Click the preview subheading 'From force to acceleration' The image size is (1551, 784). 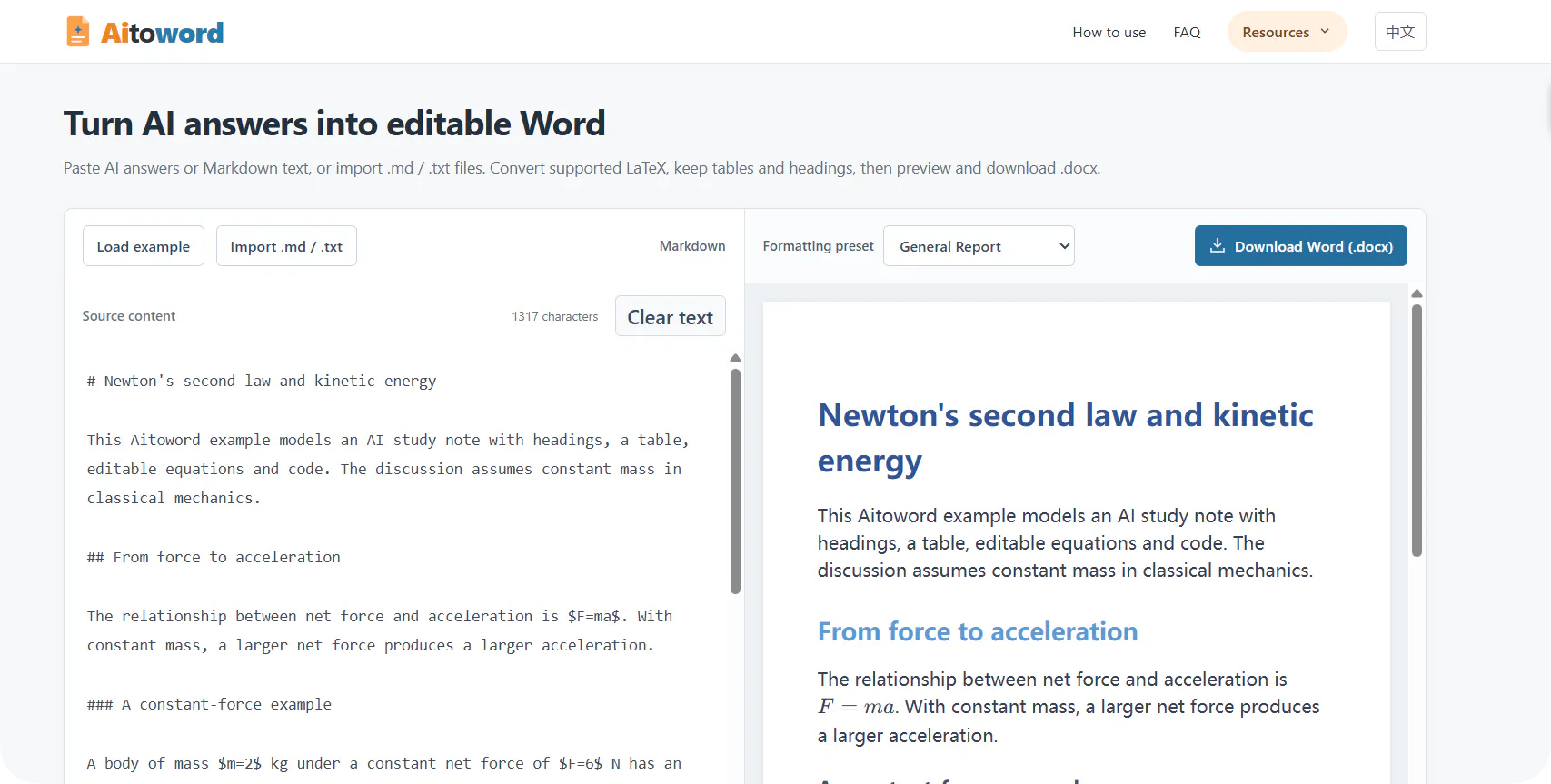[x=978, y=631]
